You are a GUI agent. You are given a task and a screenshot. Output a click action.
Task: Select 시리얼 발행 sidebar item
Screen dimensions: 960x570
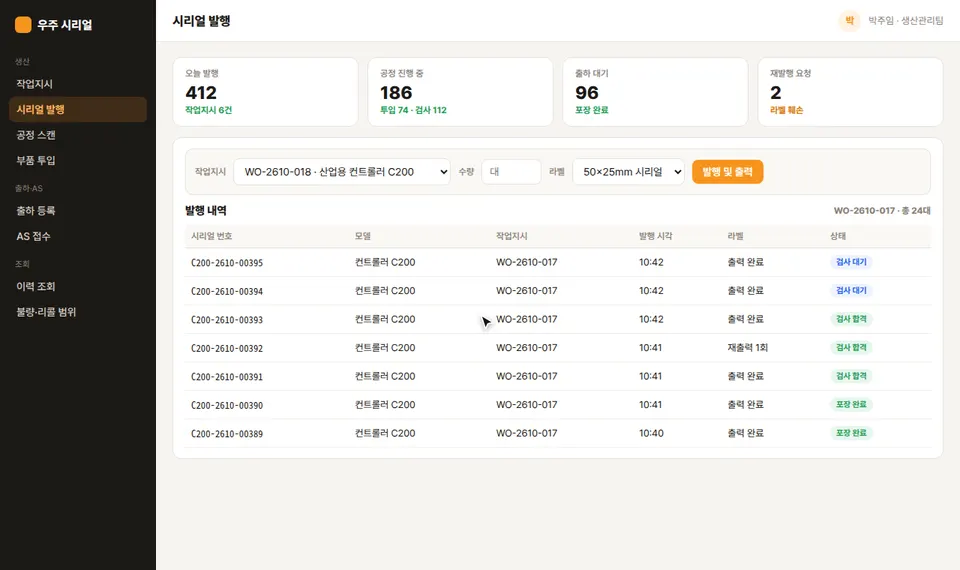coord(78,110)
